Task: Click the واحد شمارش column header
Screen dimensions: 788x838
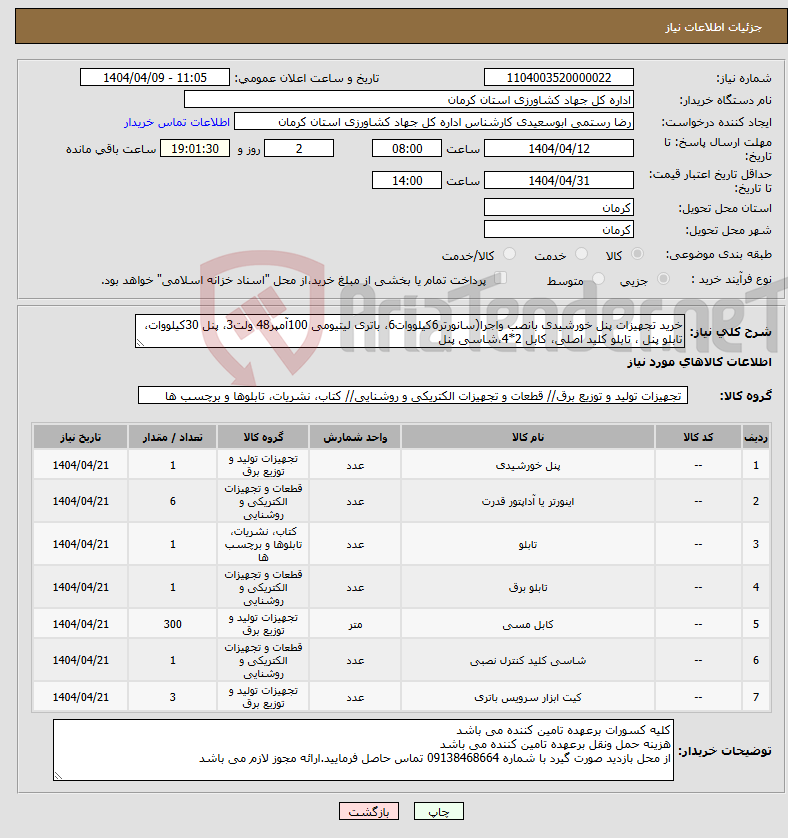Action: (x=355, y=437)
